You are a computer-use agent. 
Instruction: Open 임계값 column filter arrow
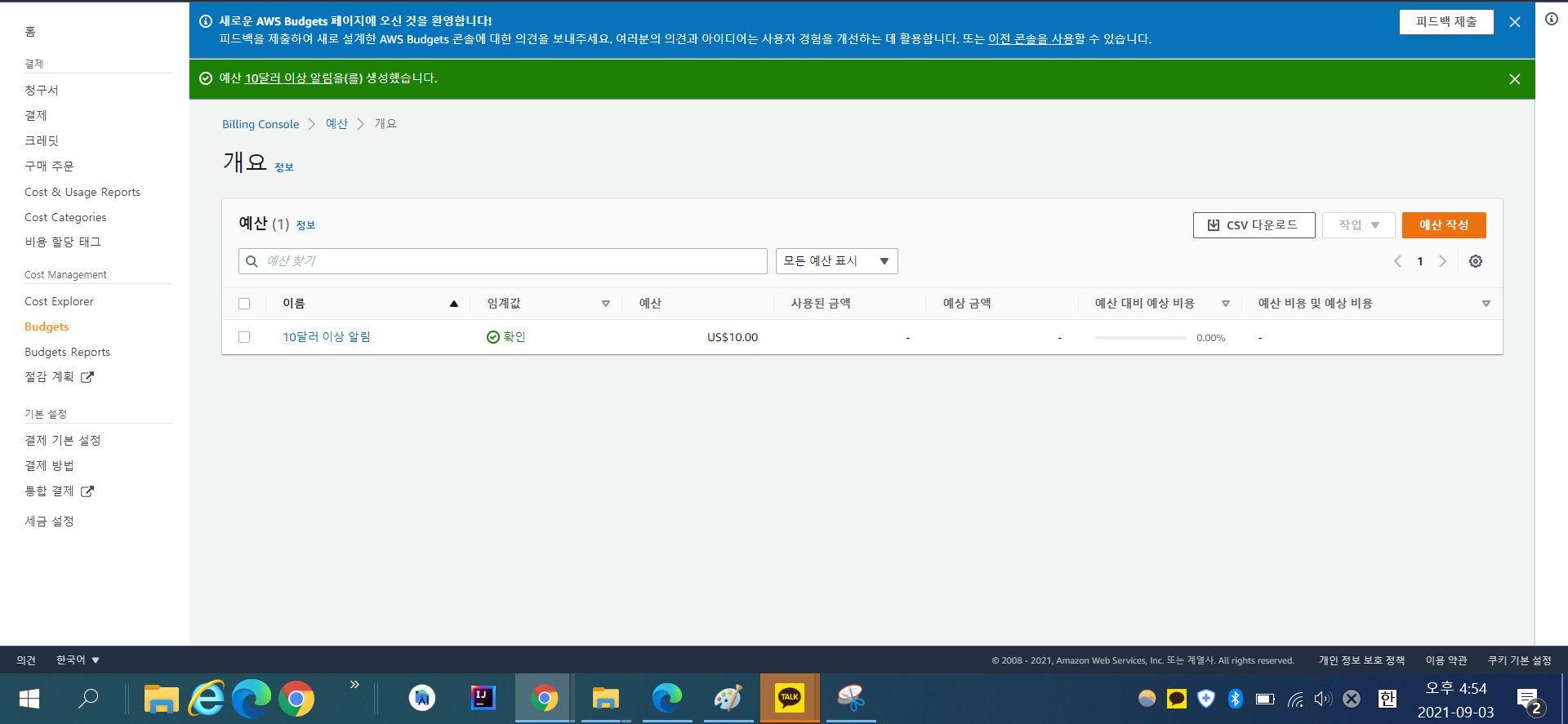(606, 304)
